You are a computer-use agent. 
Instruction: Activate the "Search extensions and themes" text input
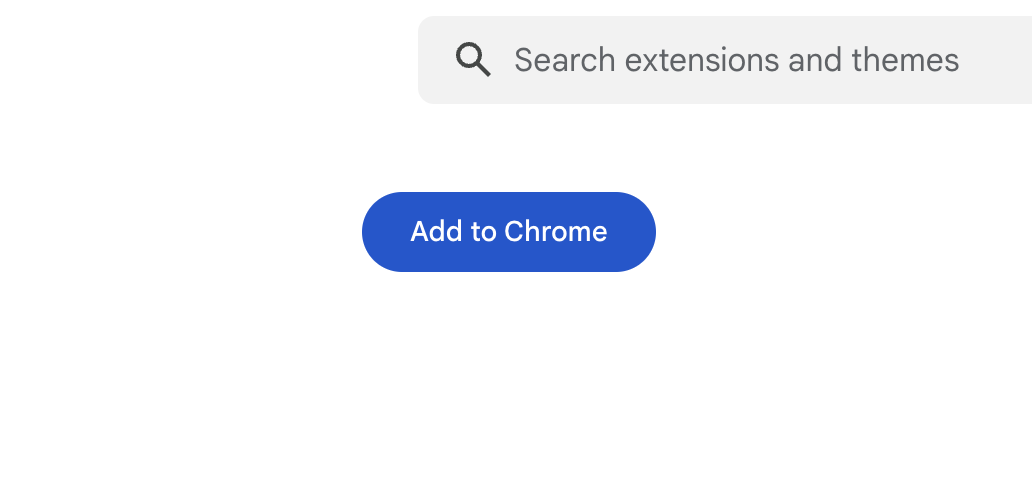point(736,60)
